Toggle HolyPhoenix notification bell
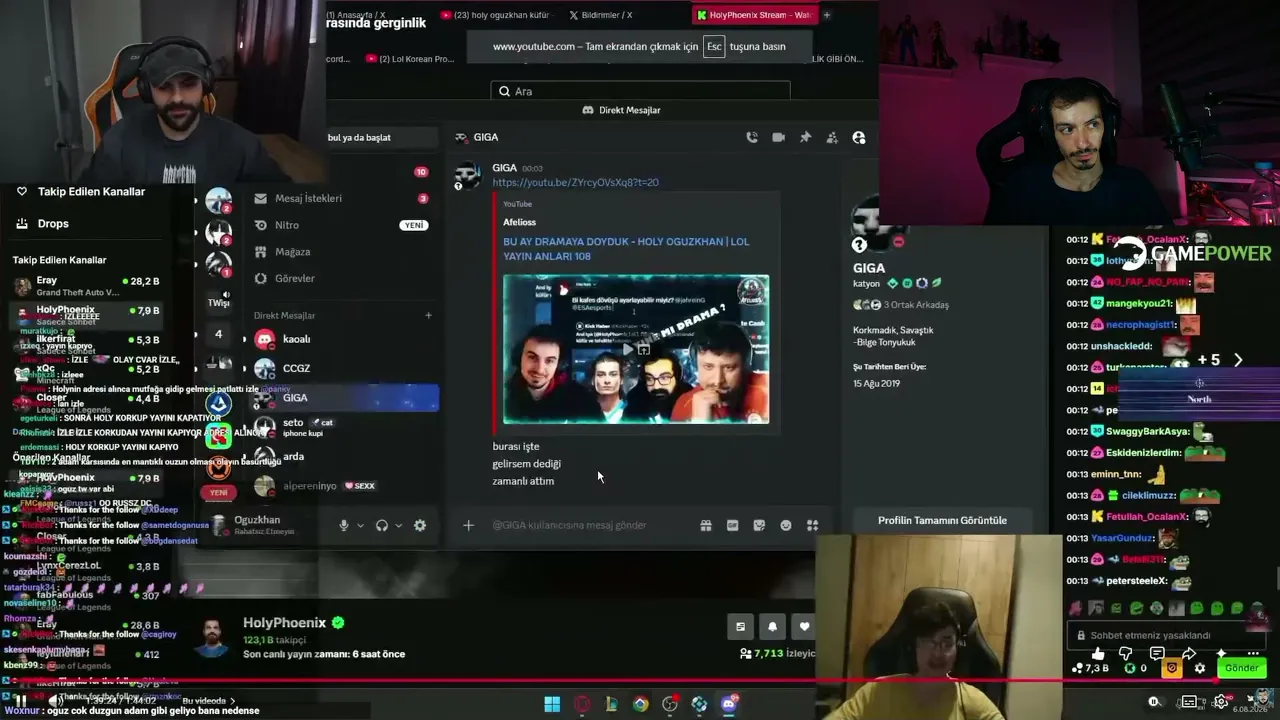The image size is (1280, 720). [x=772, y=627]
